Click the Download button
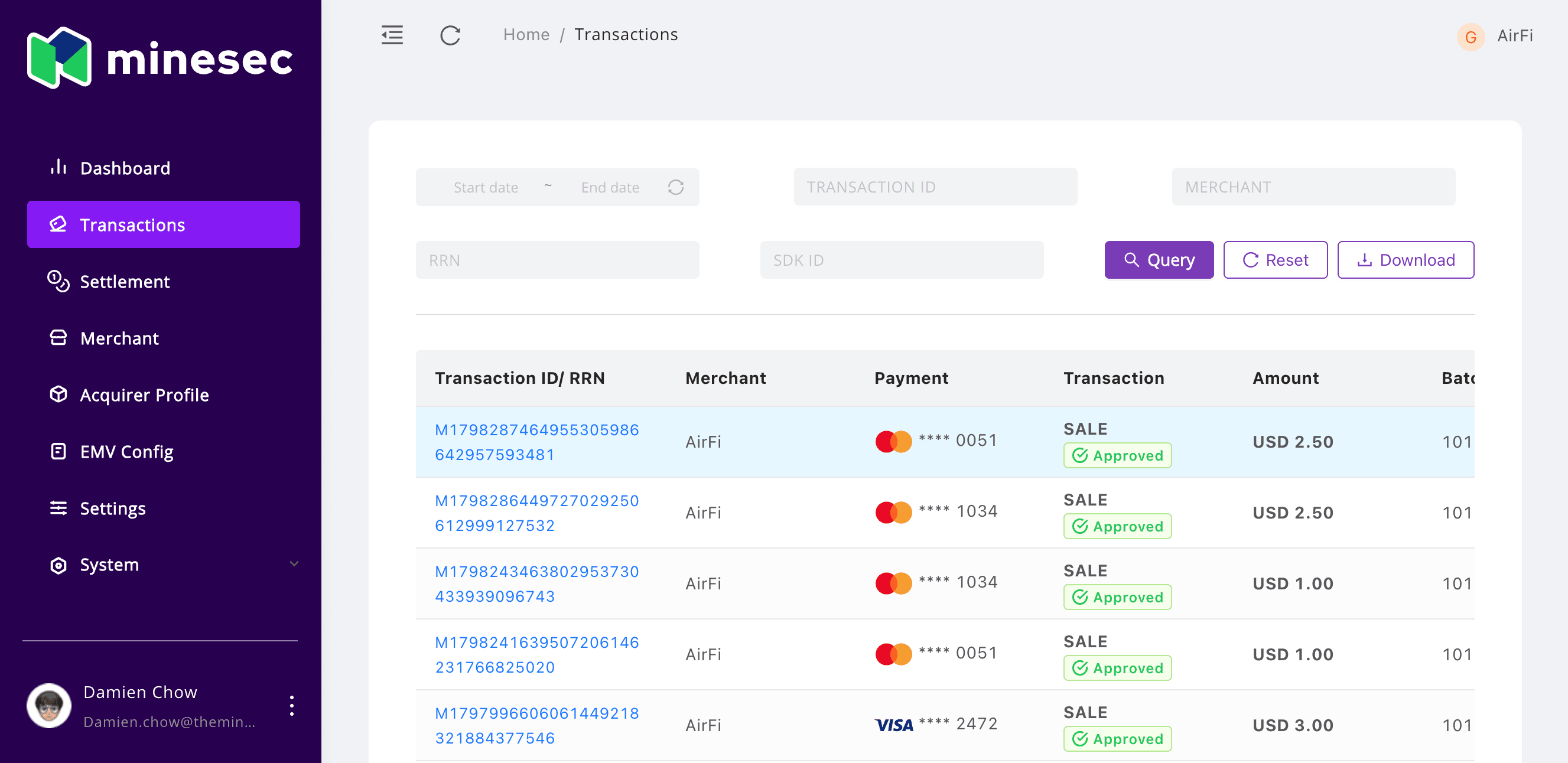1568x763 pixels. [1405, 260]
